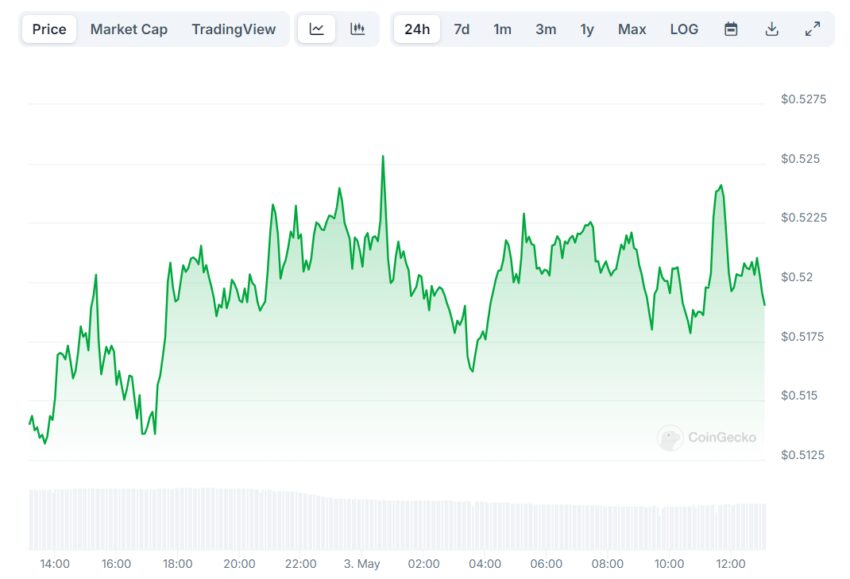
Task: Choose the 3m time range
Action: coord(545,29)
